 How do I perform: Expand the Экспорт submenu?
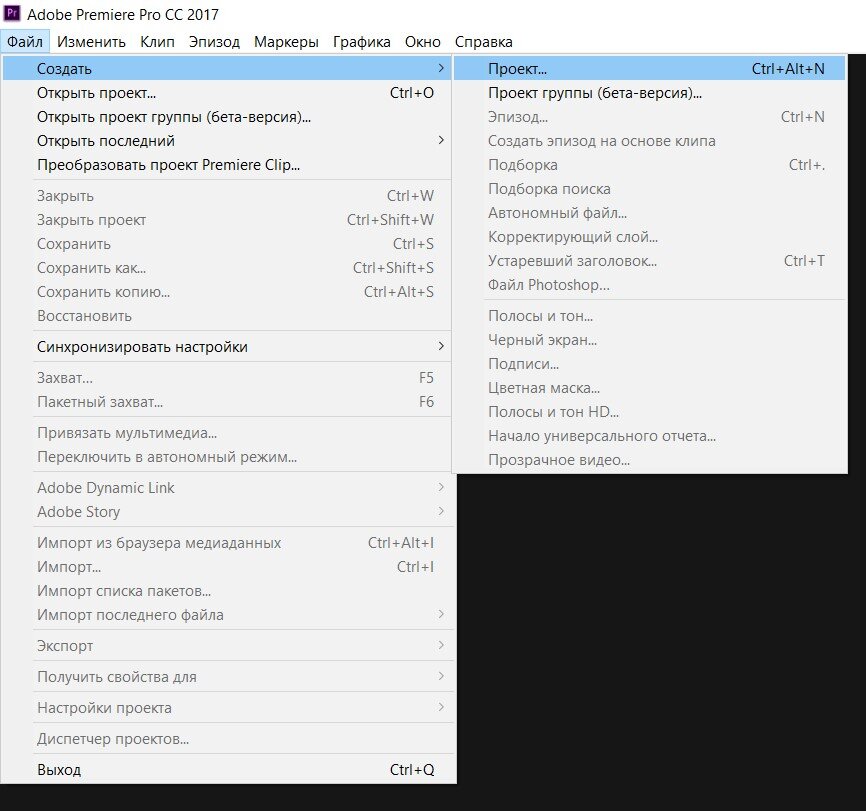point(227,646)
